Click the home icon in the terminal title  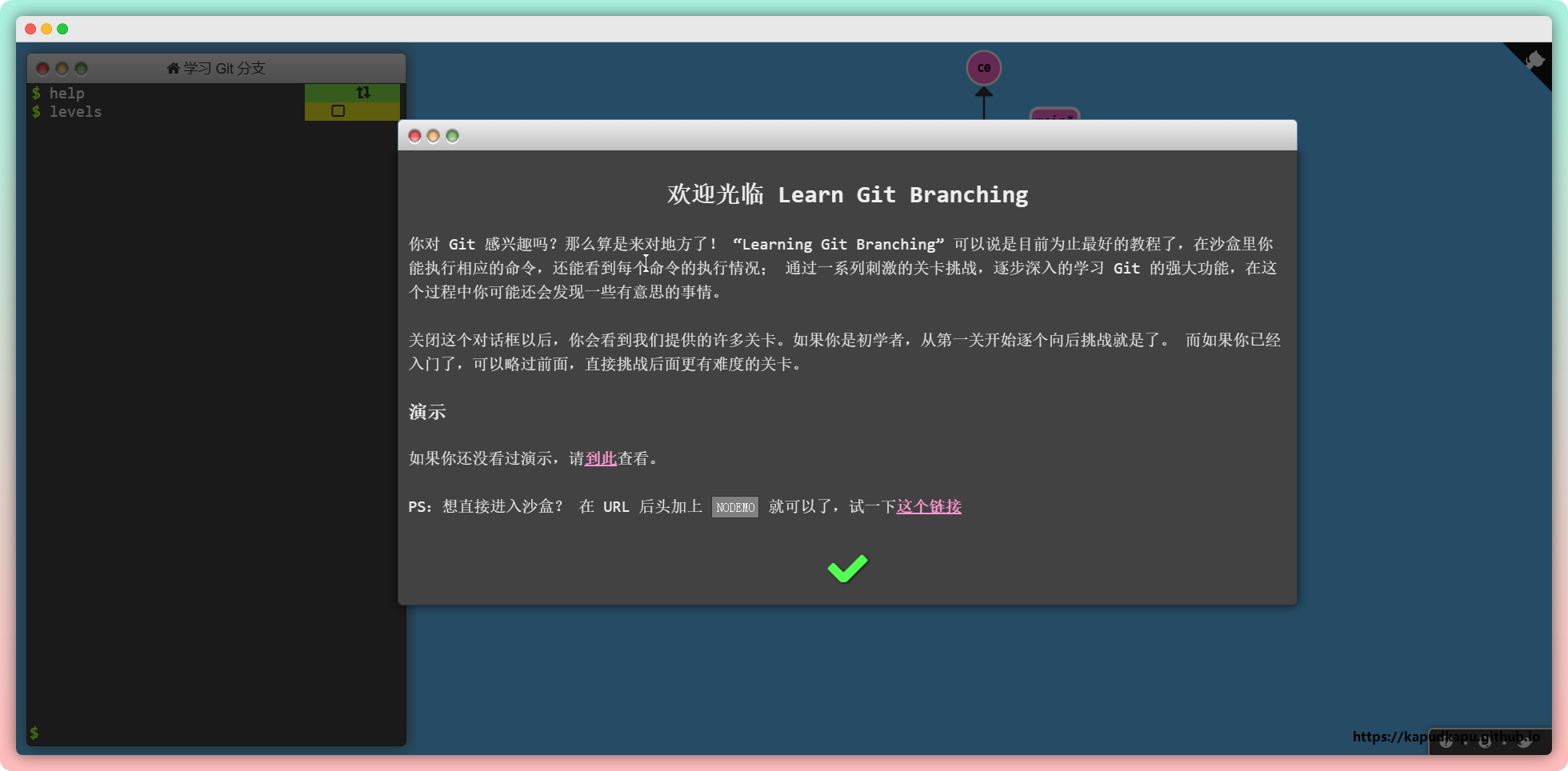[173, 69]
